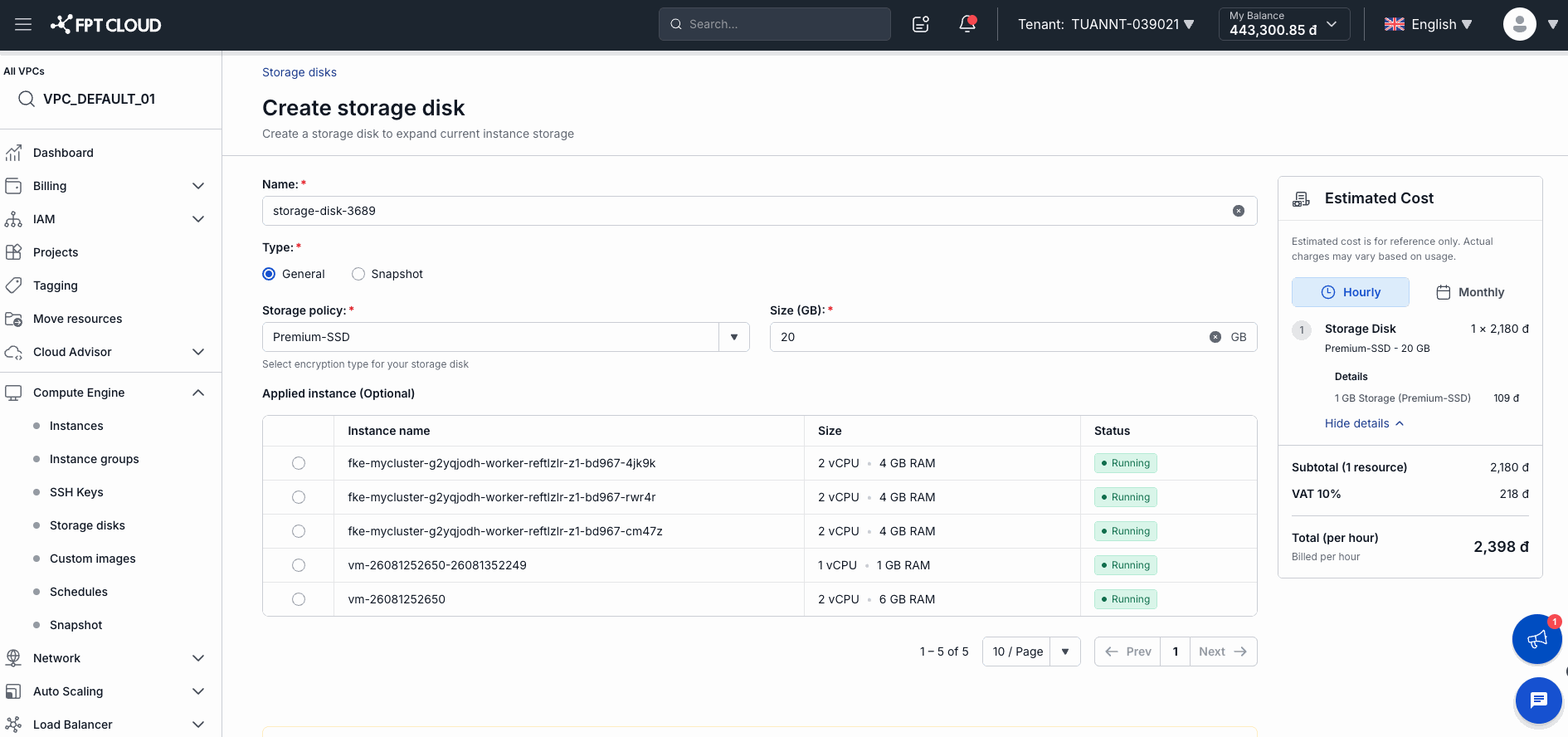
Task: Expand the Auto Scaling submenu
Action: (x=198, y=691)
